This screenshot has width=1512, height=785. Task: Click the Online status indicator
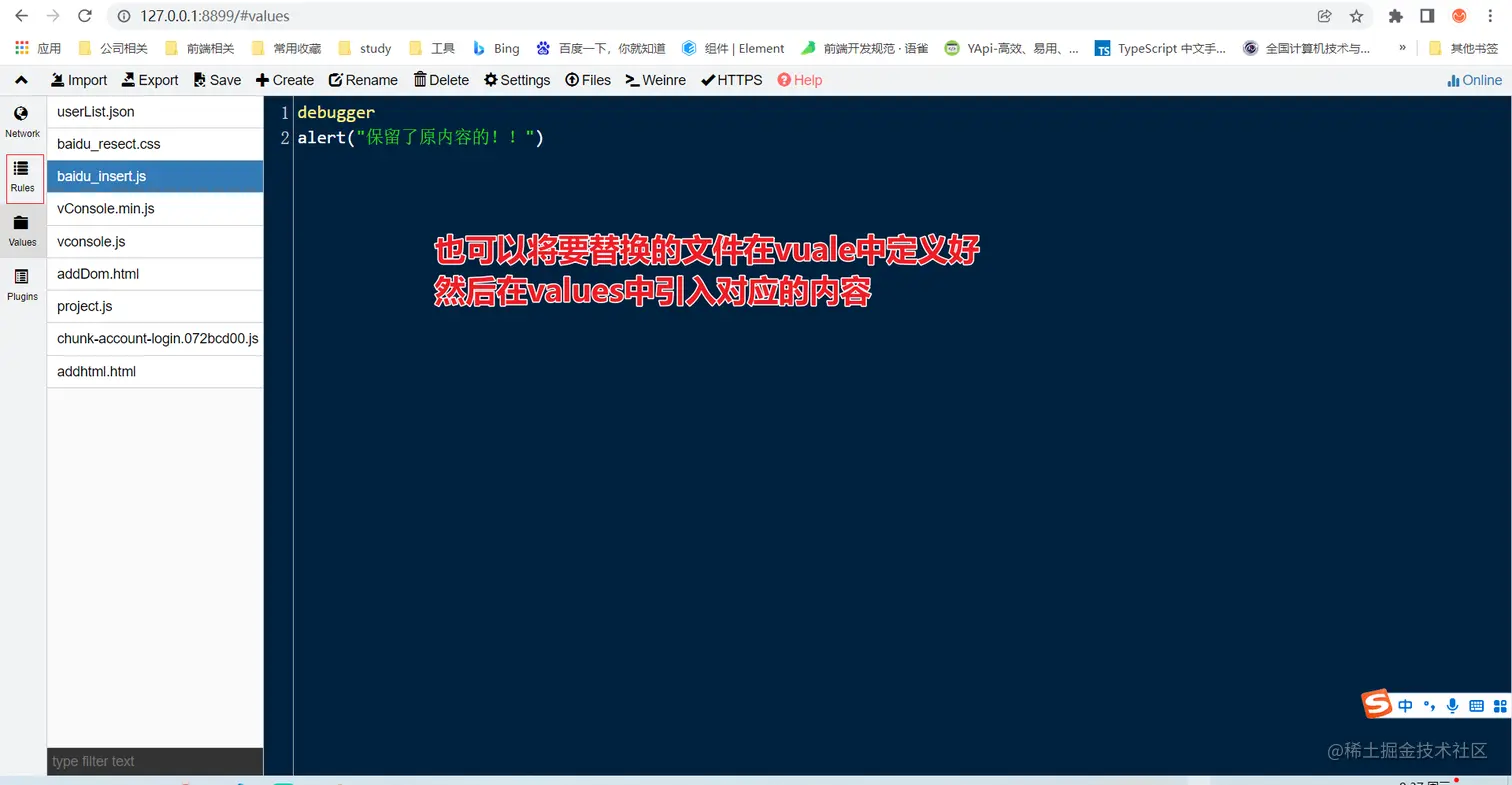[1475, 80]
